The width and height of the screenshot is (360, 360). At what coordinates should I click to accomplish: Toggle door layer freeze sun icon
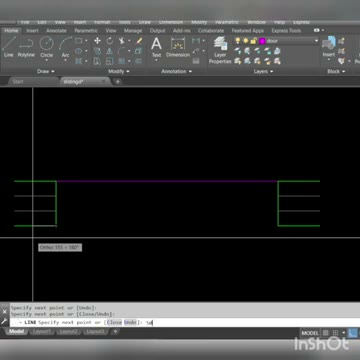tap(246, 41)
